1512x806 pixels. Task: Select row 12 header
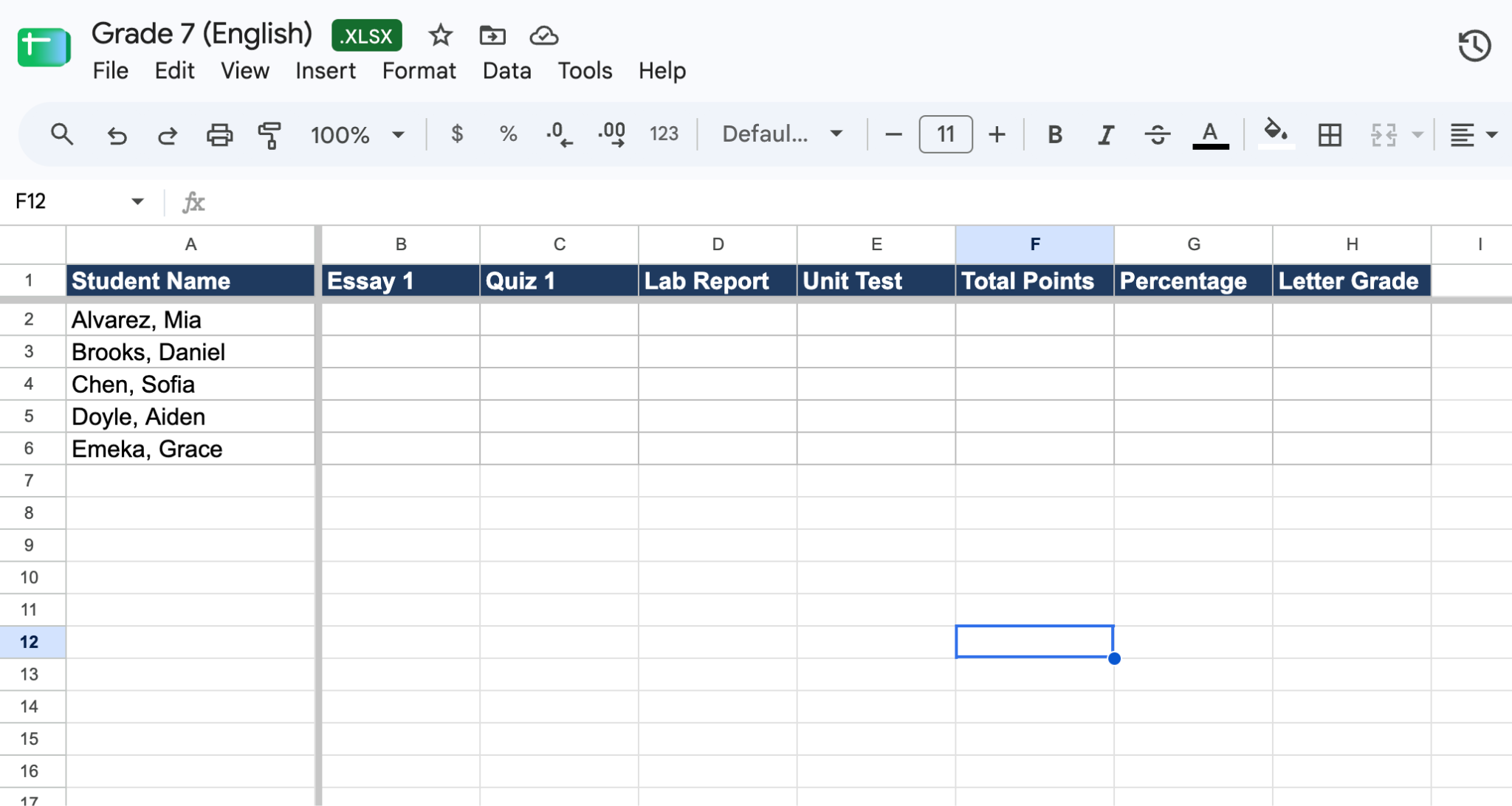pos(32,642)
